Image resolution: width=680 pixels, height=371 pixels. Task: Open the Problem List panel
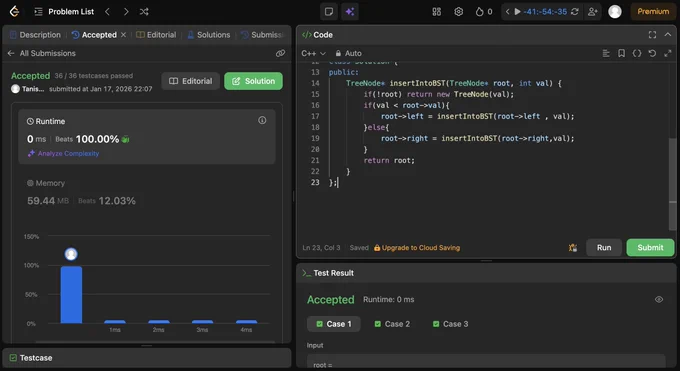click(x=64, y=12)
